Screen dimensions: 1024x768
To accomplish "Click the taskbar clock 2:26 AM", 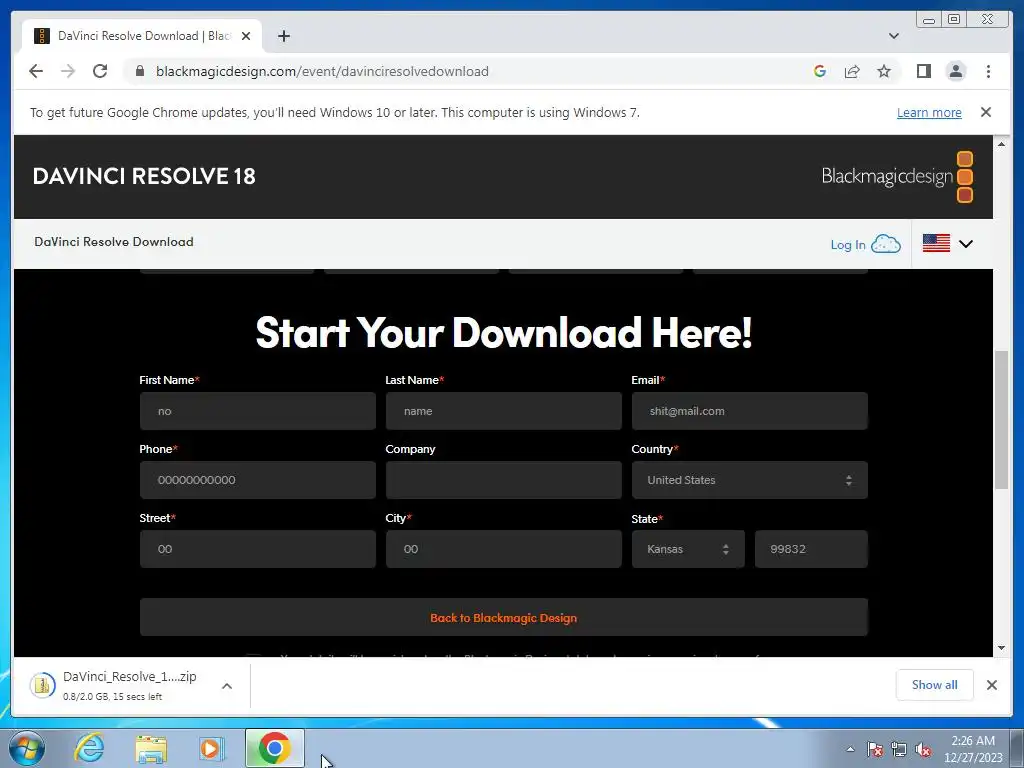I will (973, 741).
